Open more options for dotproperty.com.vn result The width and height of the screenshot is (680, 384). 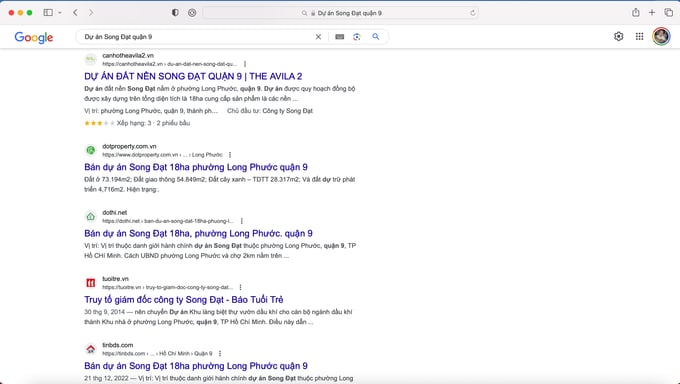click(x=230, y=155)
